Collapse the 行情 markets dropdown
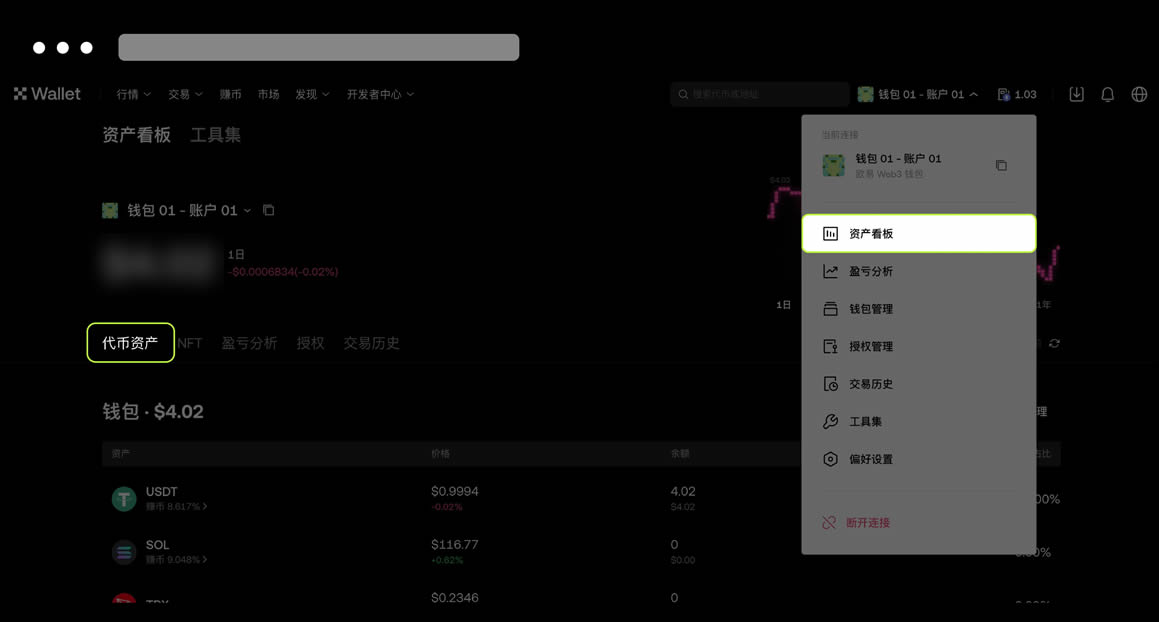This screenshot has width=1159, height=622. pos(132,94)
